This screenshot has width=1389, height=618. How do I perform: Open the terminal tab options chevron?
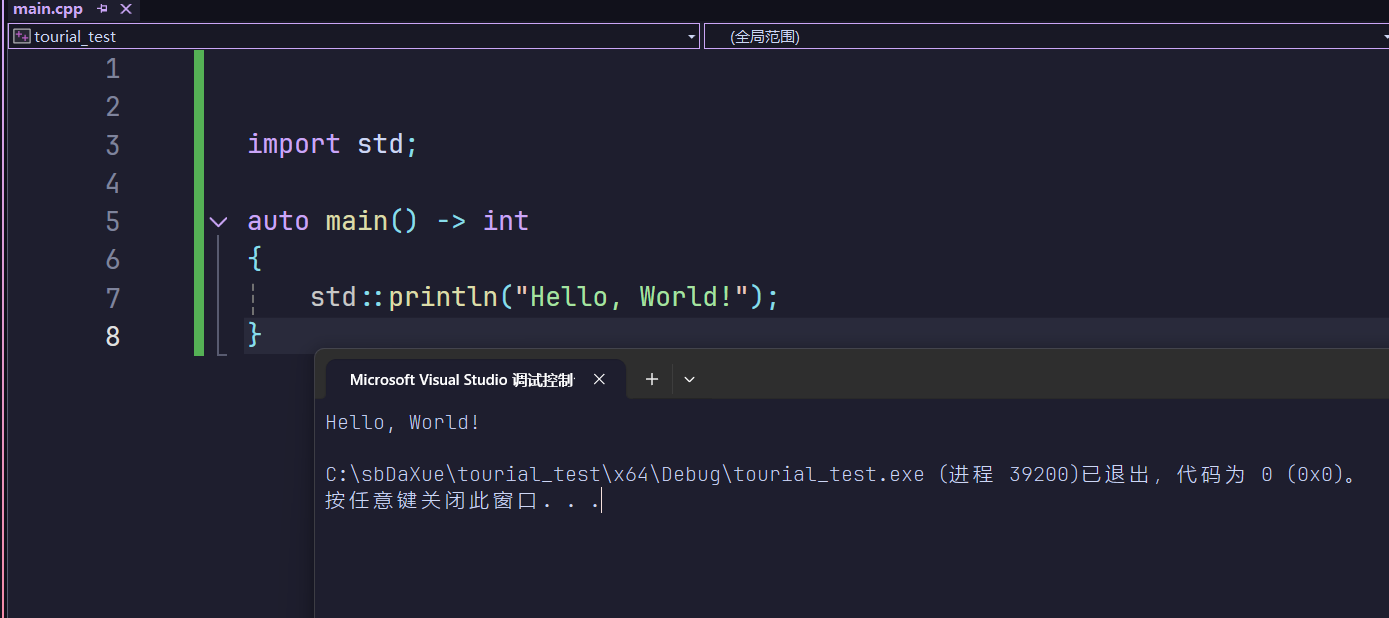pos(688,379)
